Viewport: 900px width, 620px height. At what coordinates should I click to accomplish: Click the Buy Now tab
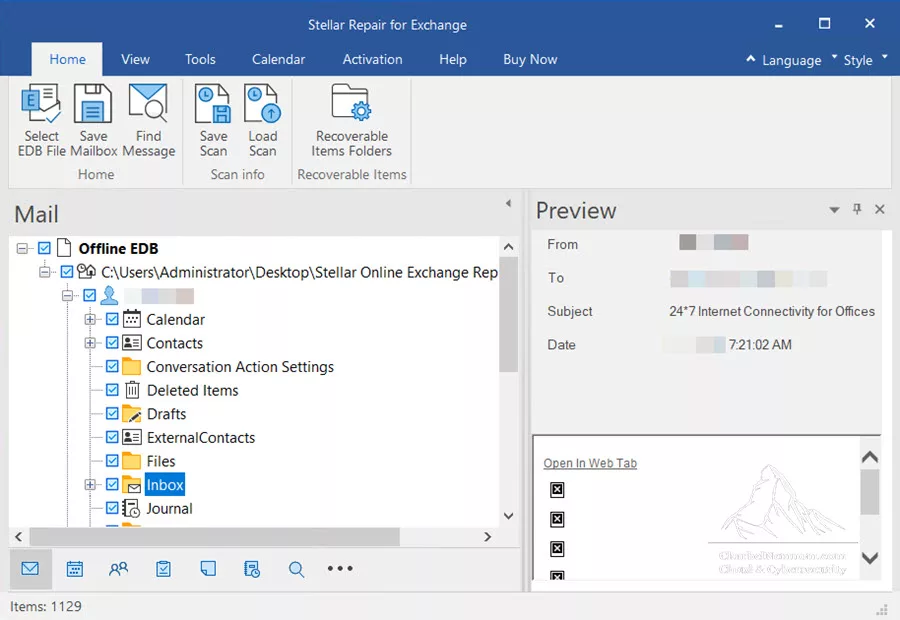click(x=530, y=59)
